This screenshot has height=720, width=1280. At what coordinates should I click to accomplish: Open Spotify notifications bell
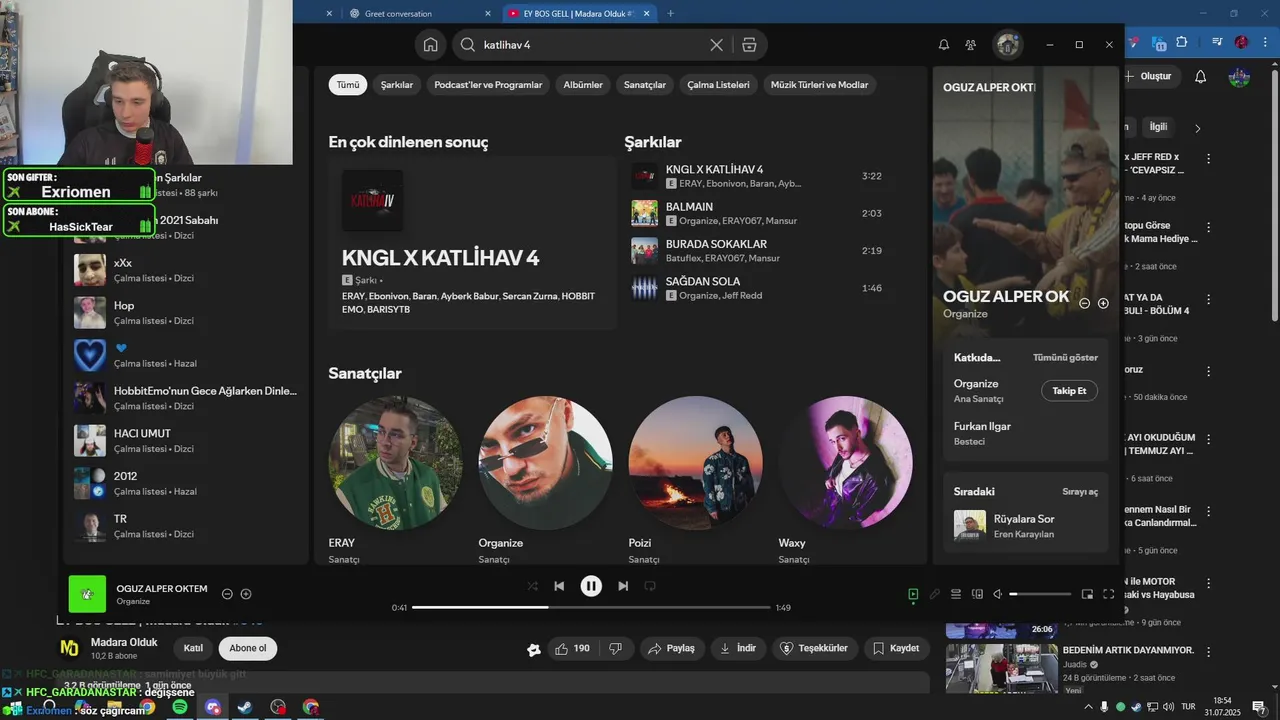[944, 45]
